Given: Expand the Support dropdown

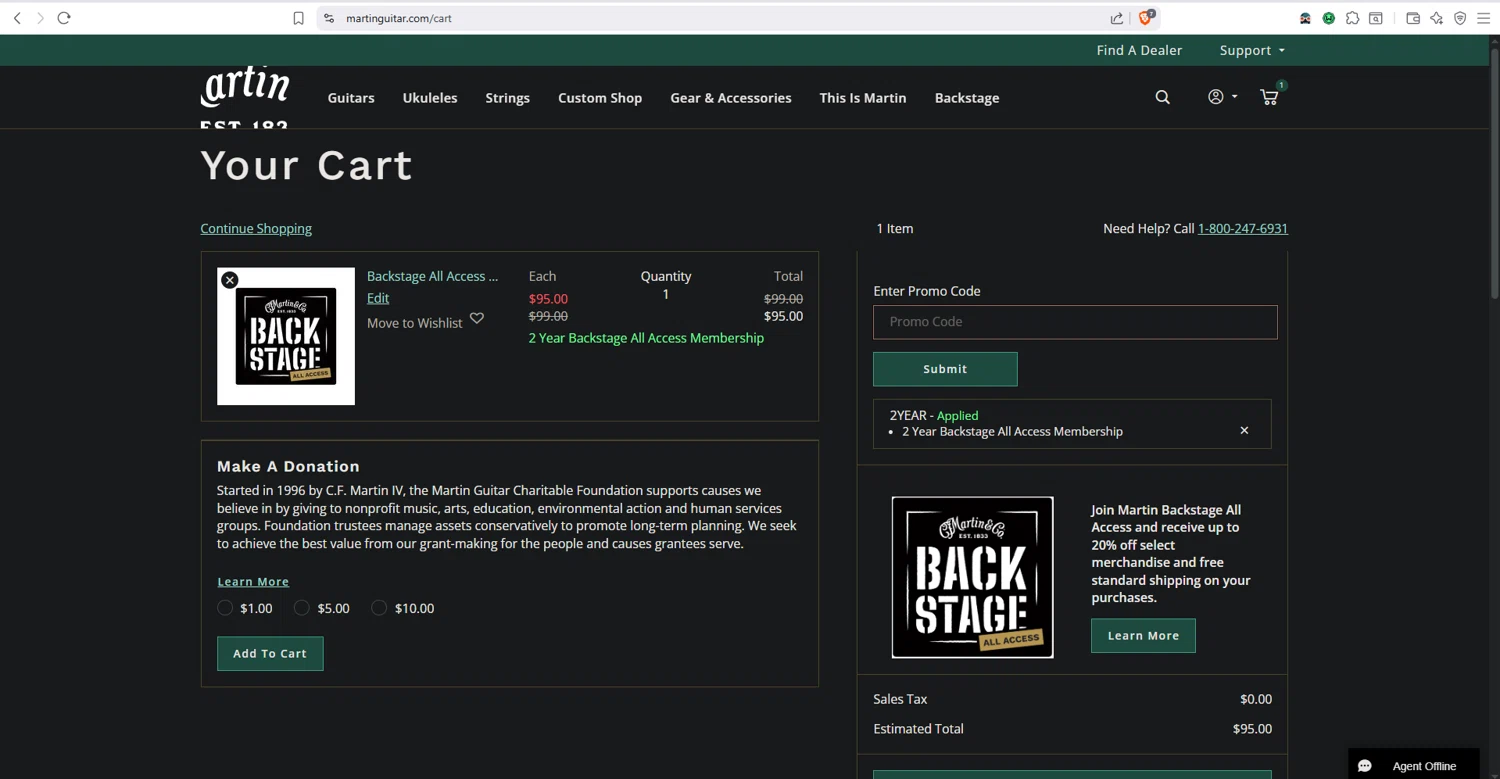Looking at the screenshot, I should pyautogui.click(x=1252, y=50).
